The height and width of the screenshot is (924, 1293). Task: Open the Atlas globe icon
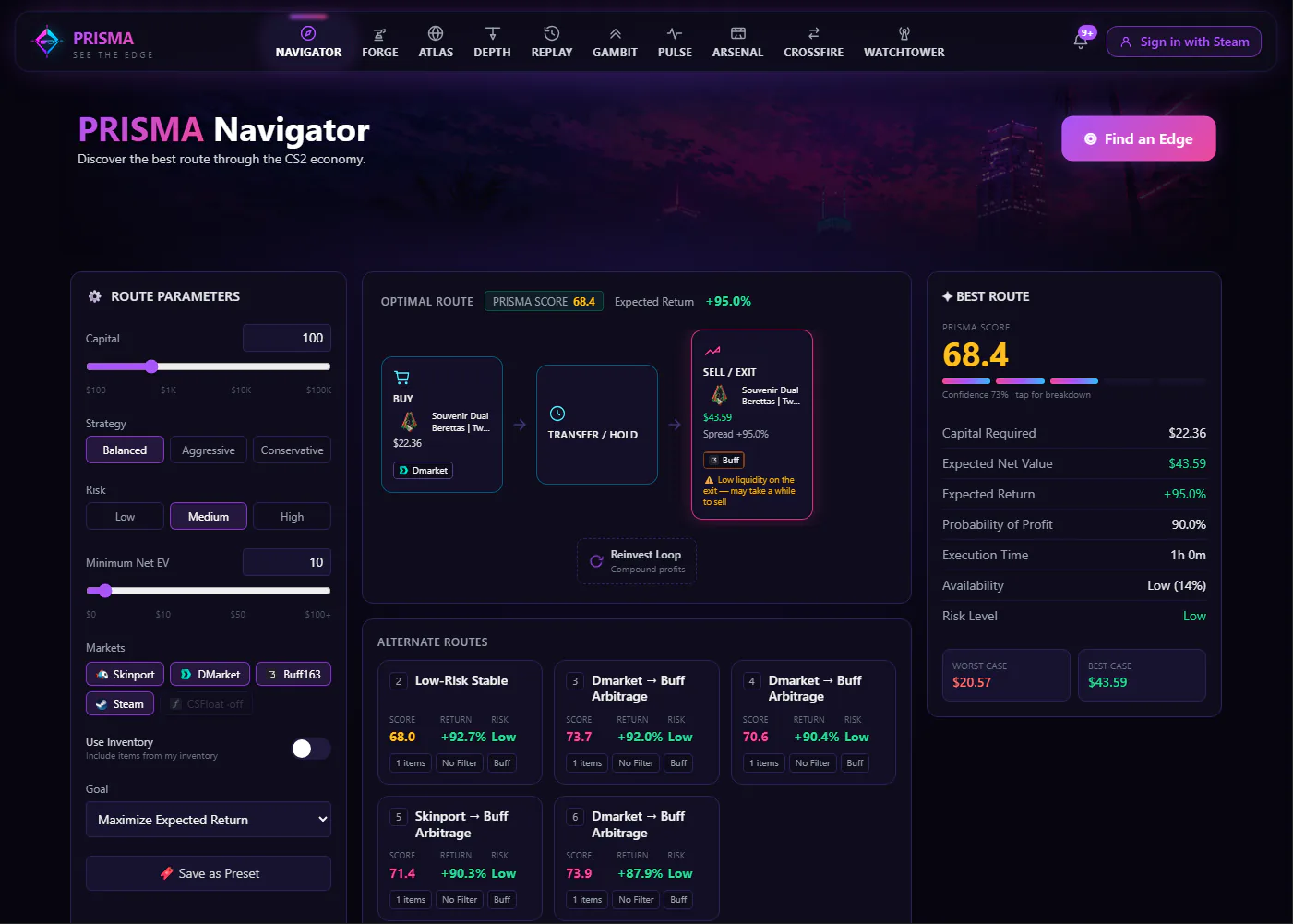(436, 33)
